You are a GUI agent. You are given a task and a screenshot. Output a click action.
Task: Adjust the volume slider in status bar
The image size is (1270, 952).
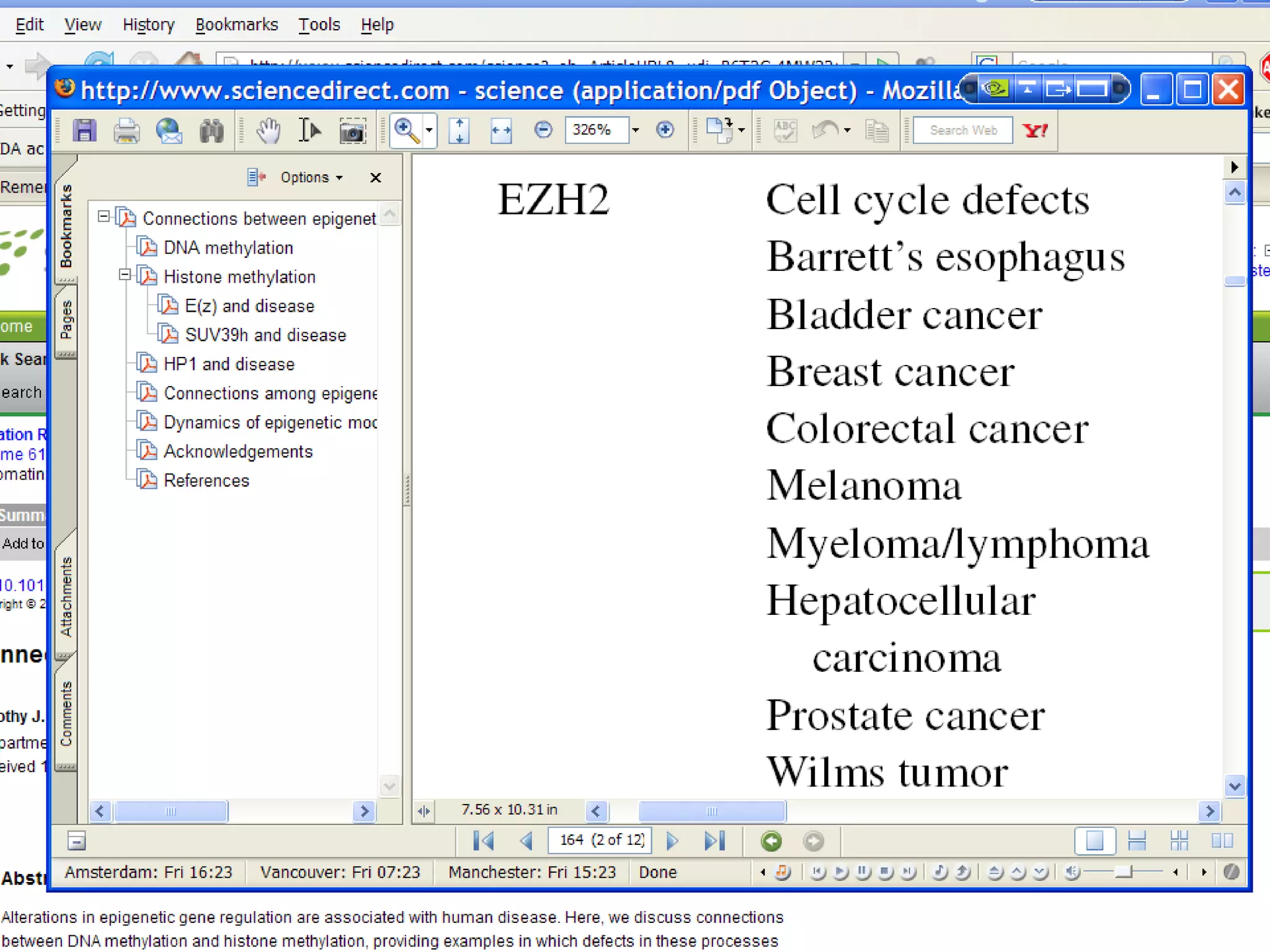1124,872
